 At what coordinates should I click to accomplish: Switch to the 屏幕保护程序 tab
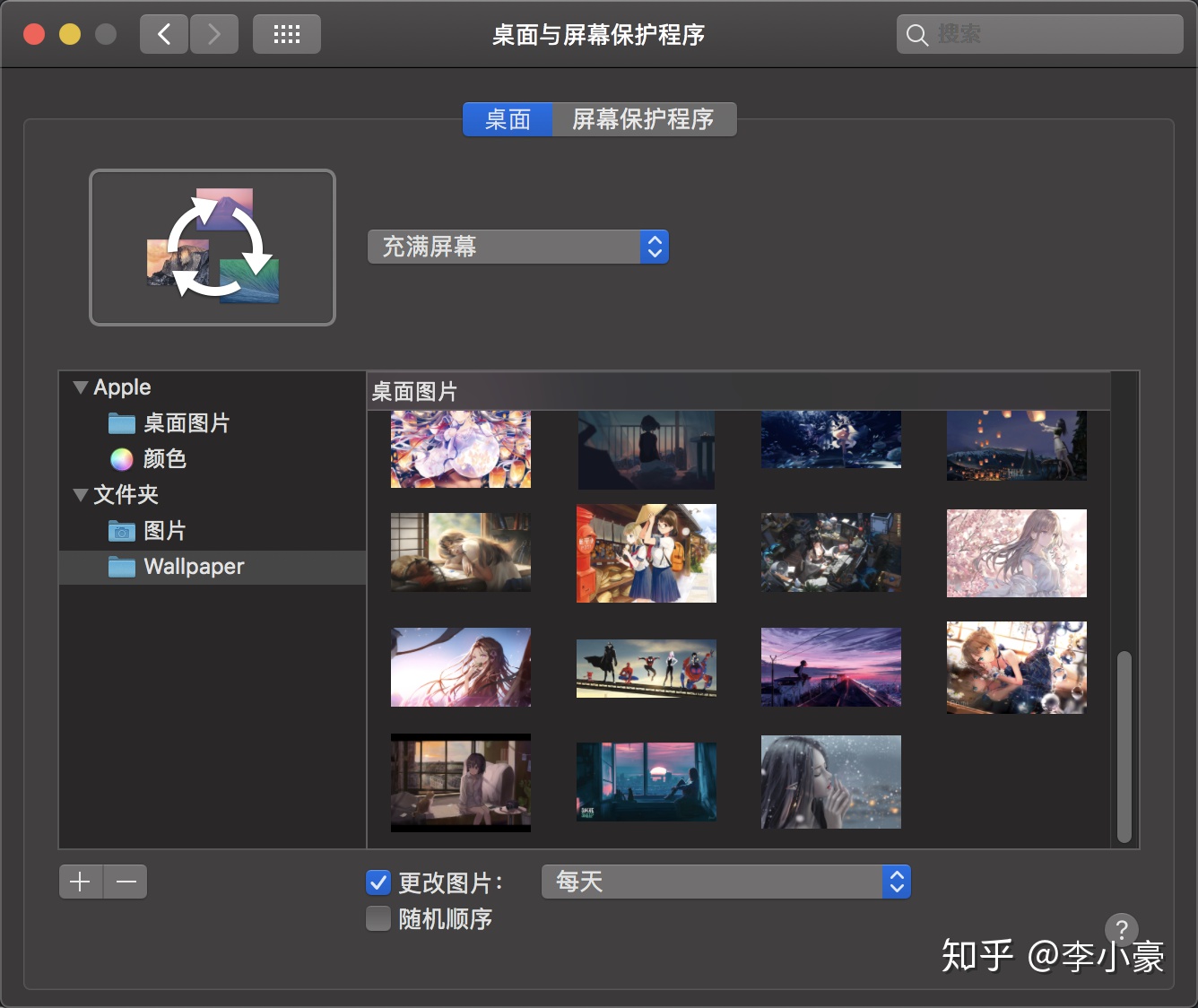[644, 119]
